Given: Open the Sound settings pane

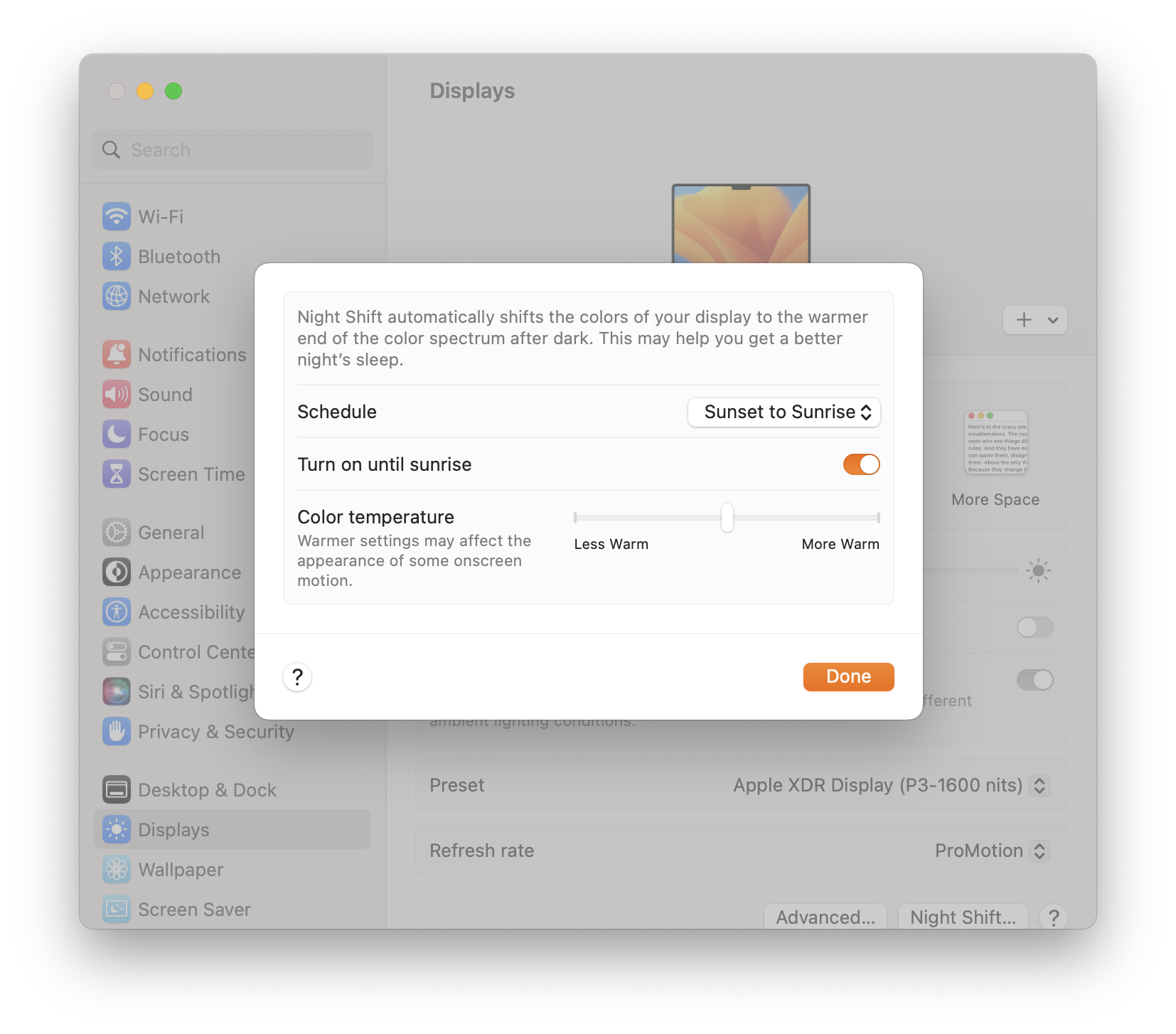Looking at the screenshot, I should (165, 395).
